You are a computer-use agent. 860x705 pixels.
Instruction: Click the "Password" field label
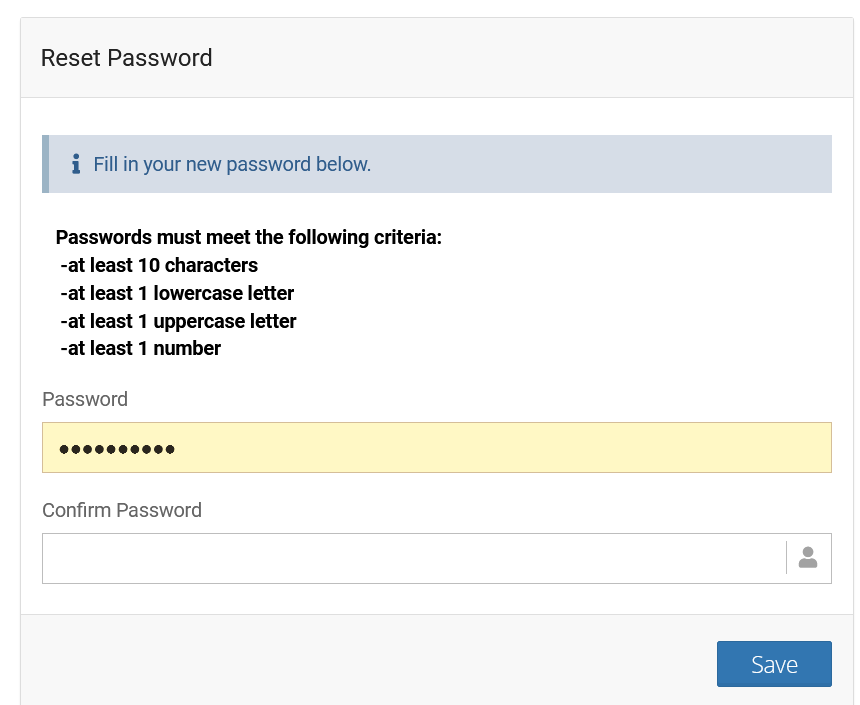85,399
